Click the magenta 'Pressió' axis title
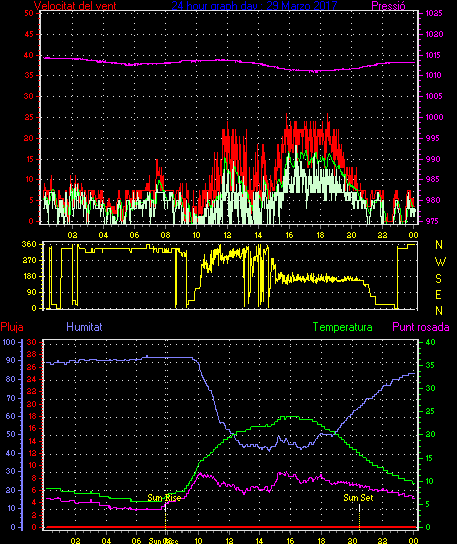This screenshot has width=457, height=544. [x=388, y=5]
